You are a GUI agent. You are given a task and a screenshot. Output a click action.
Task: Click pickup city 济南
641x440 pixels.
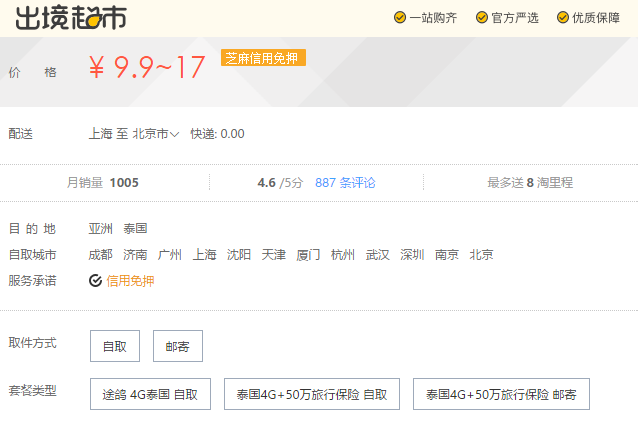point(135,254)
